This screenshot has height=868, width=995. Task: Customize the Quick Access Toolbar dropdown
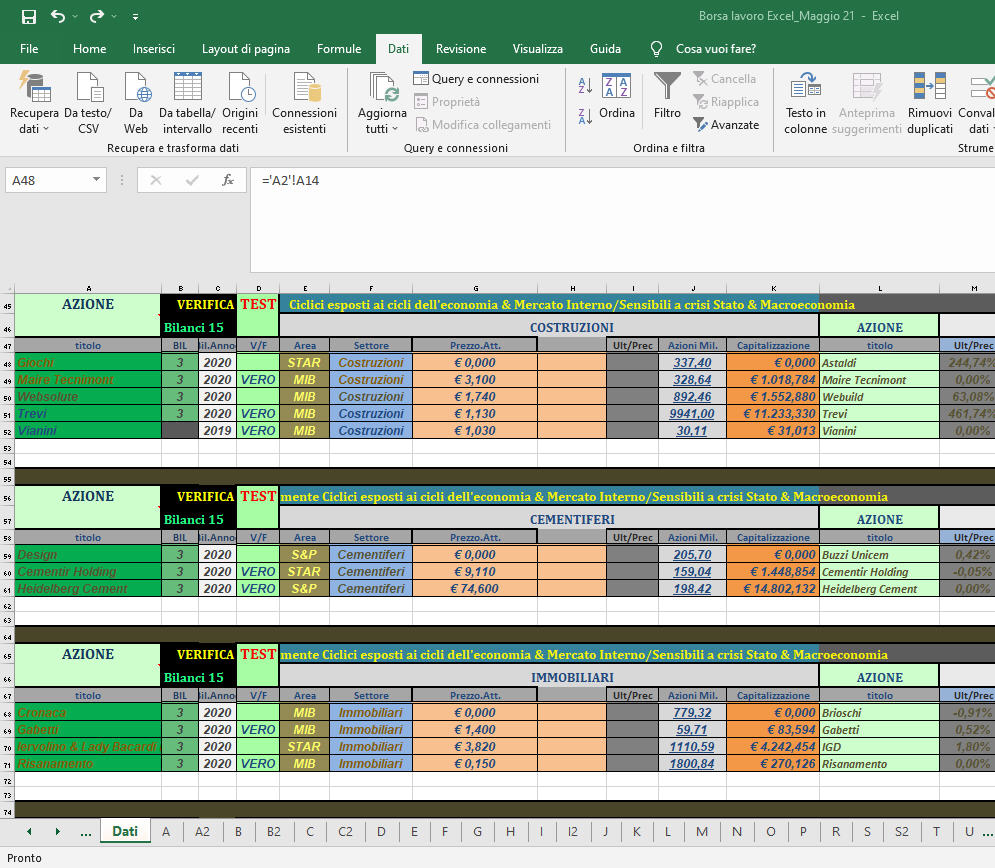[x=135, y=17]
